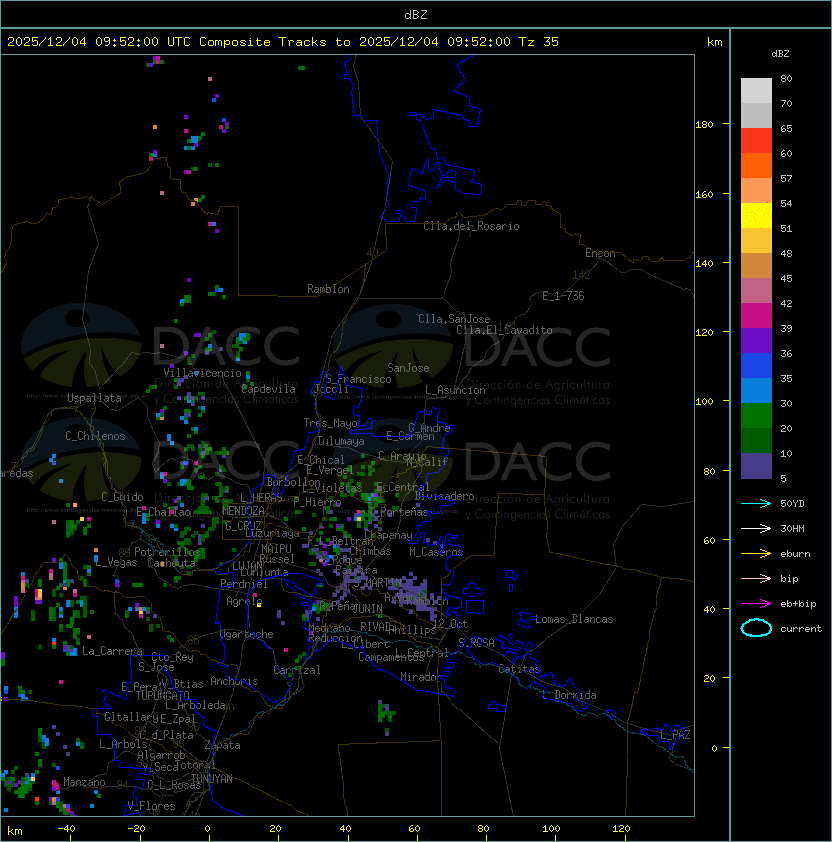
Task: Pick the green 20-30 dBZ swatch
Action: tap(756, 415)
